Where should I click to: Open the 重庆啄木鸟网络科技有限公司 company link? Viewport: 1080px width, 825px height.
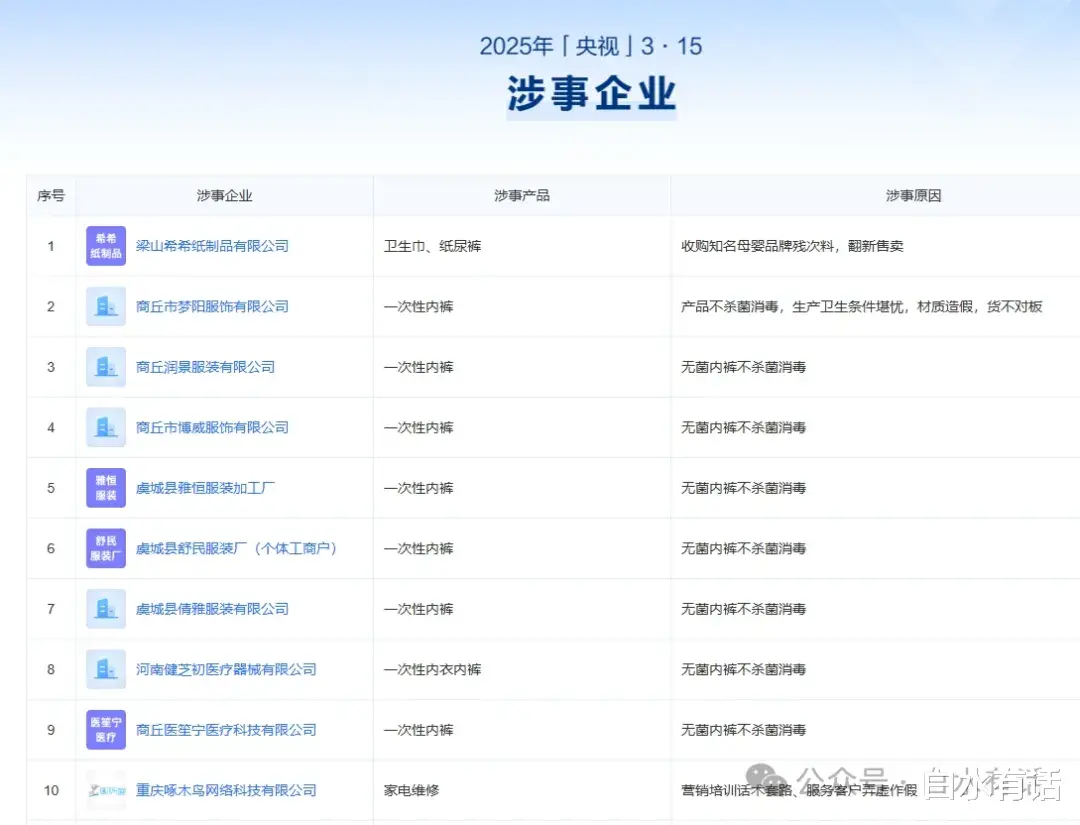pyautogui.click(x=226, y=791)
